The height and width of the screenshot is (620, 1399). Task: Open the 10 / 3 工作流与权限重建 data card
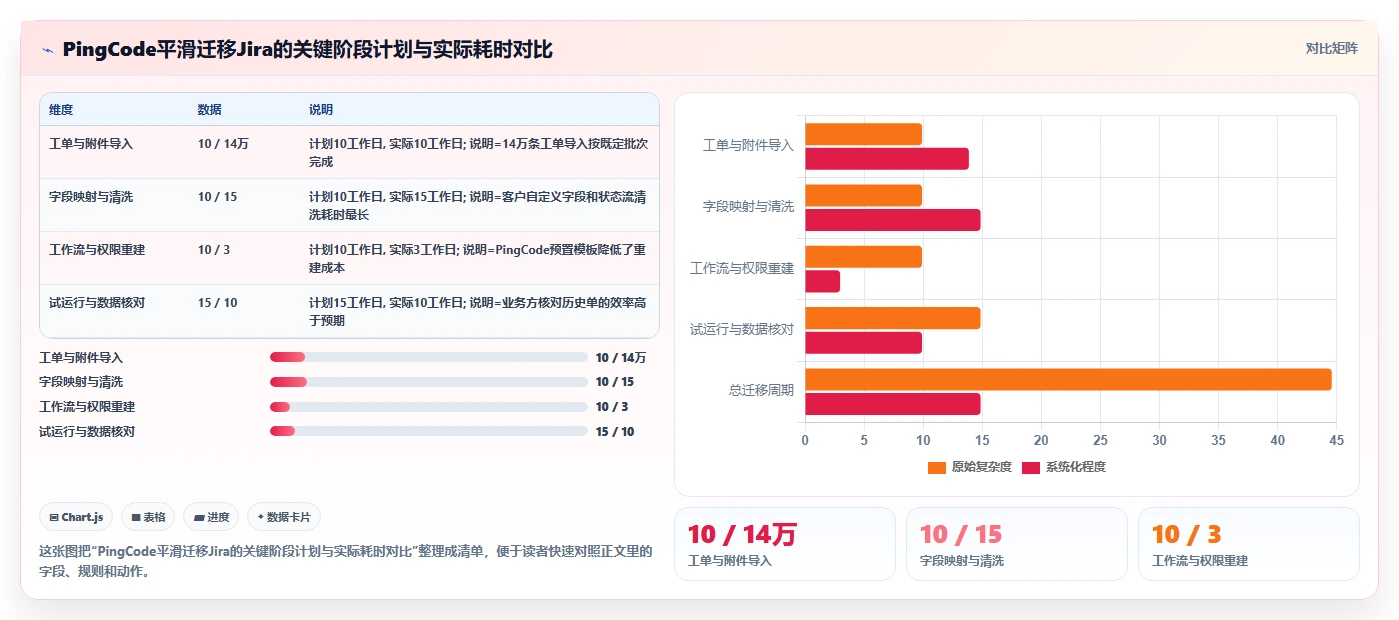1249,544
